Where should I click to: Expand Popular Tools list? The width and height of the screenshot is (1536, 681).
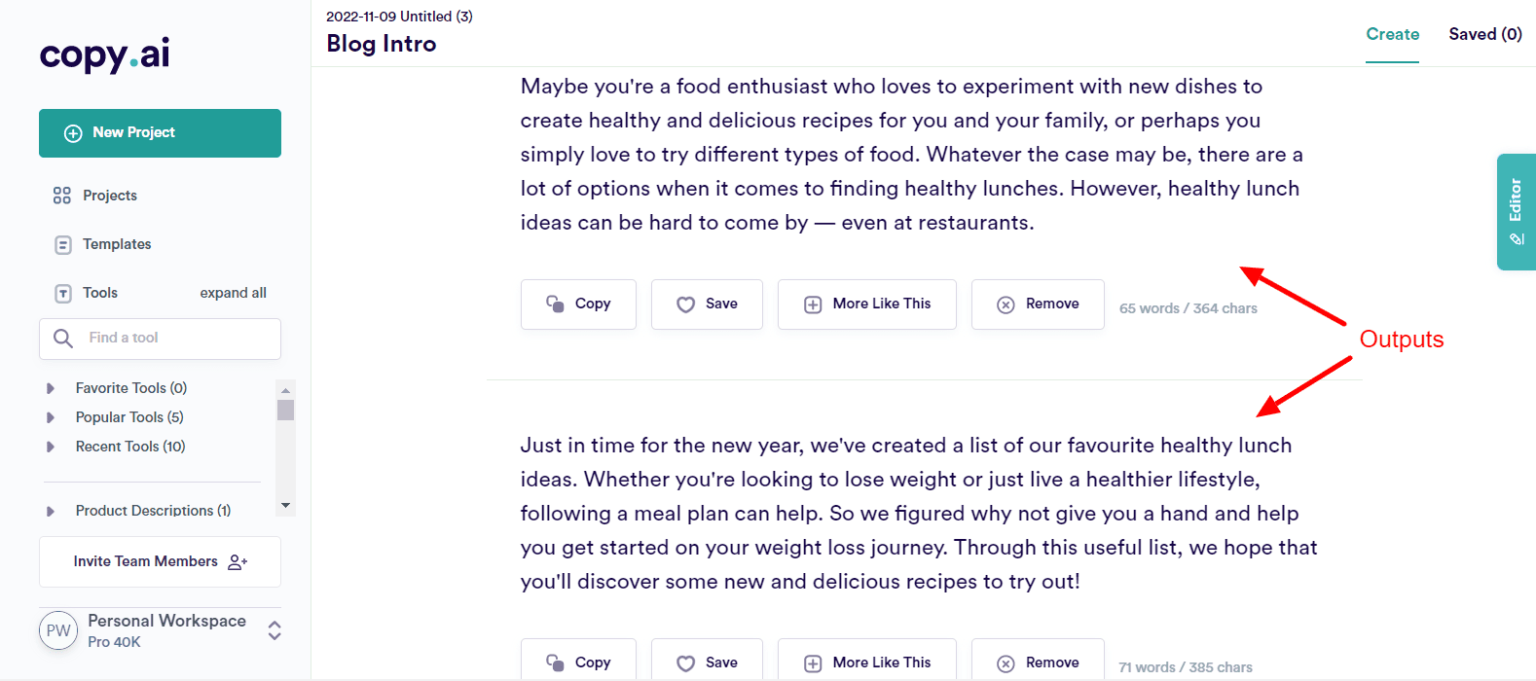(x=128, y=417)
